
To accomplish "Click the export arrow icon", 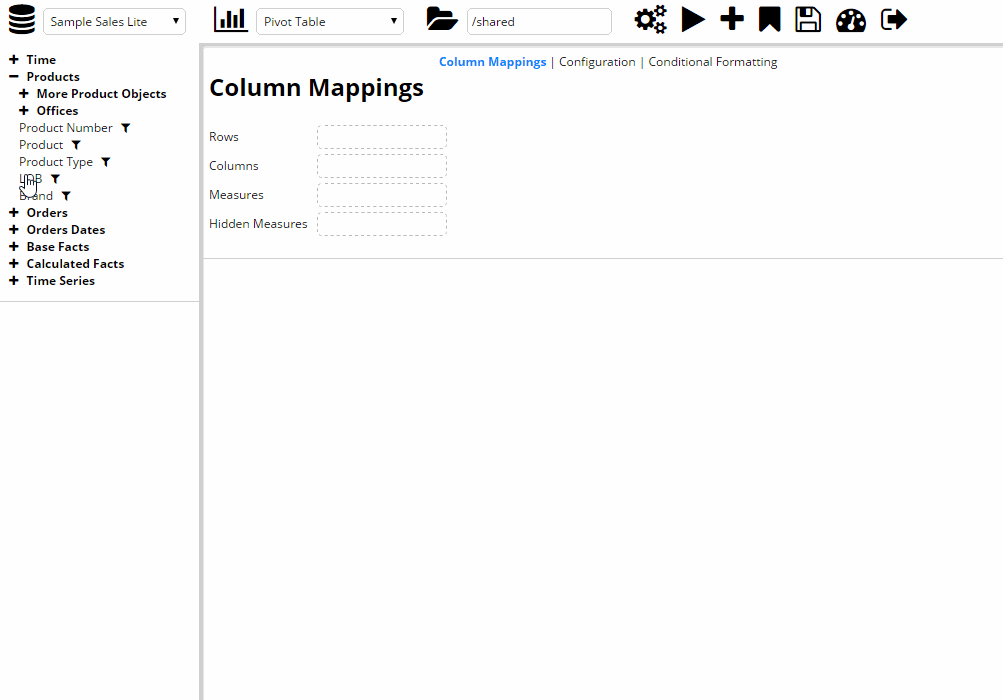I will 894,19.
